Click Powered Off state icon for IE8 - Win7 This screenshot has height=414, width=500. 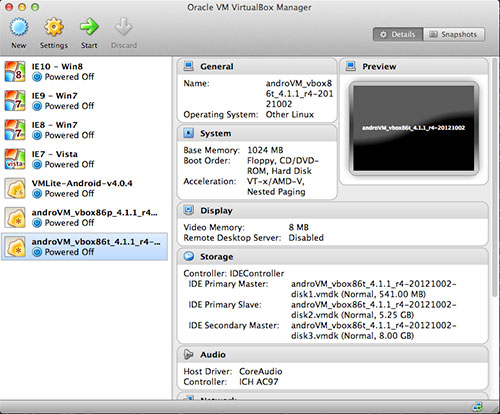(x=37, y=135)
